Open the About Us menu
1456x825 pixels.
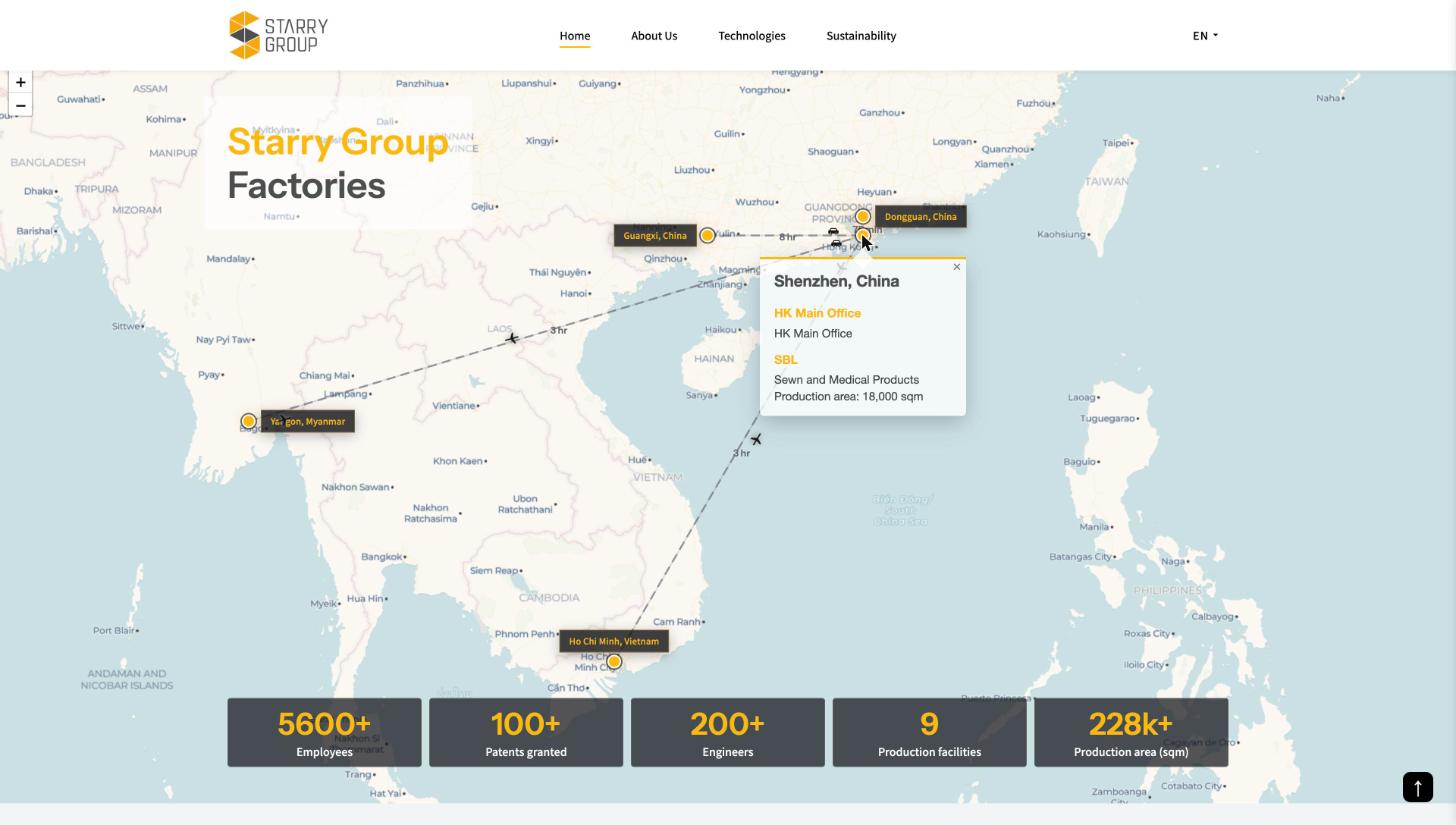pos(654,36)
